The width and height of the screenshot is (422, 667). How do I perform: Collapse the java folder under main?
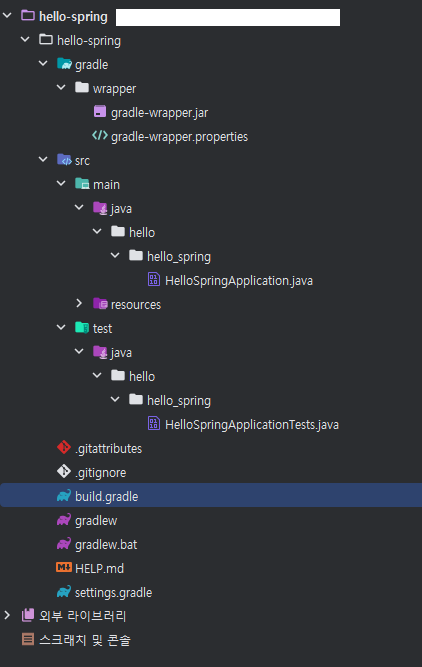79,208
